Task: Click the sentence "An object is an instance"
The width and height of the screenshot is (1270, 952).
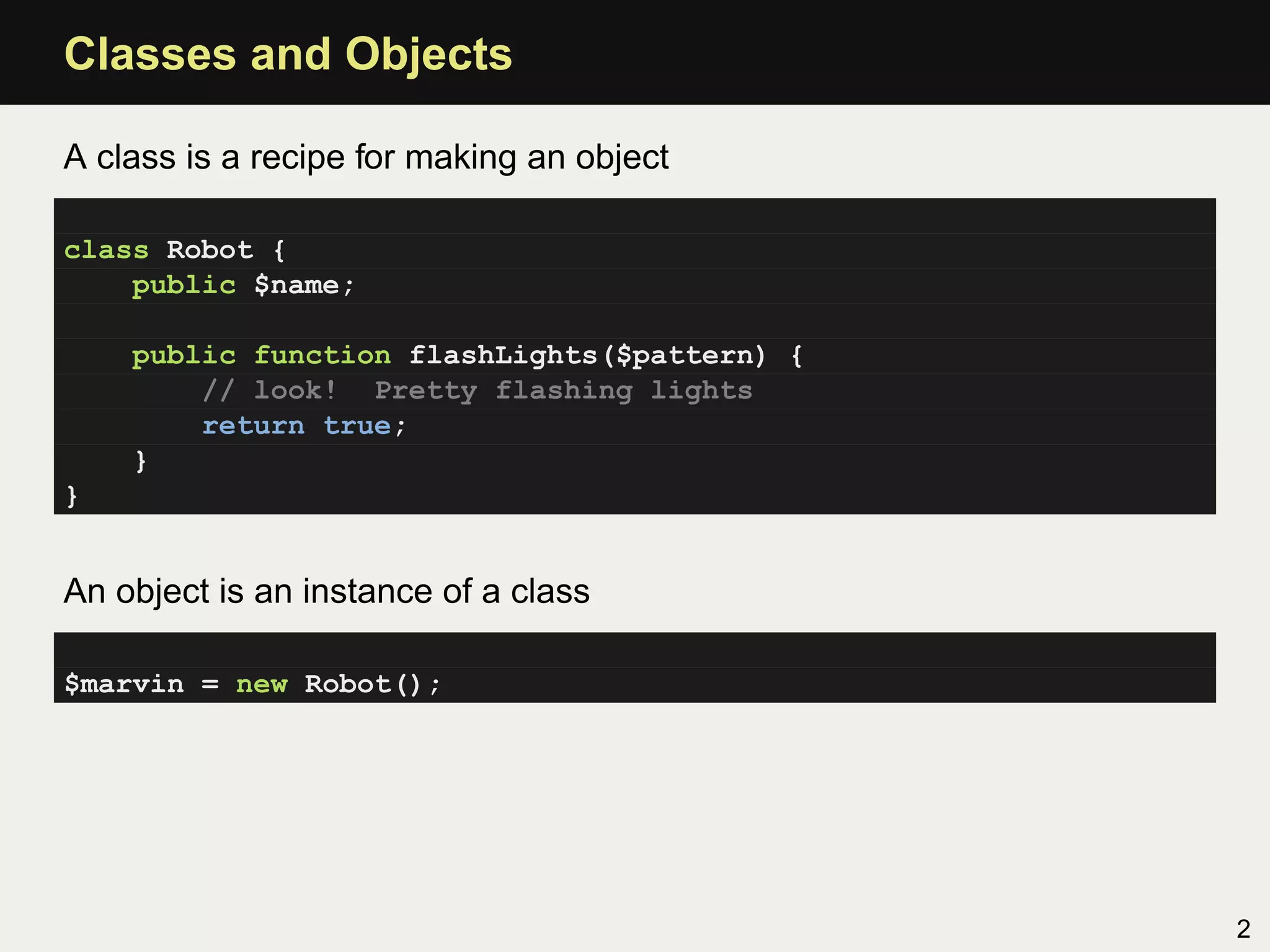Action: [x=327, y=591]
